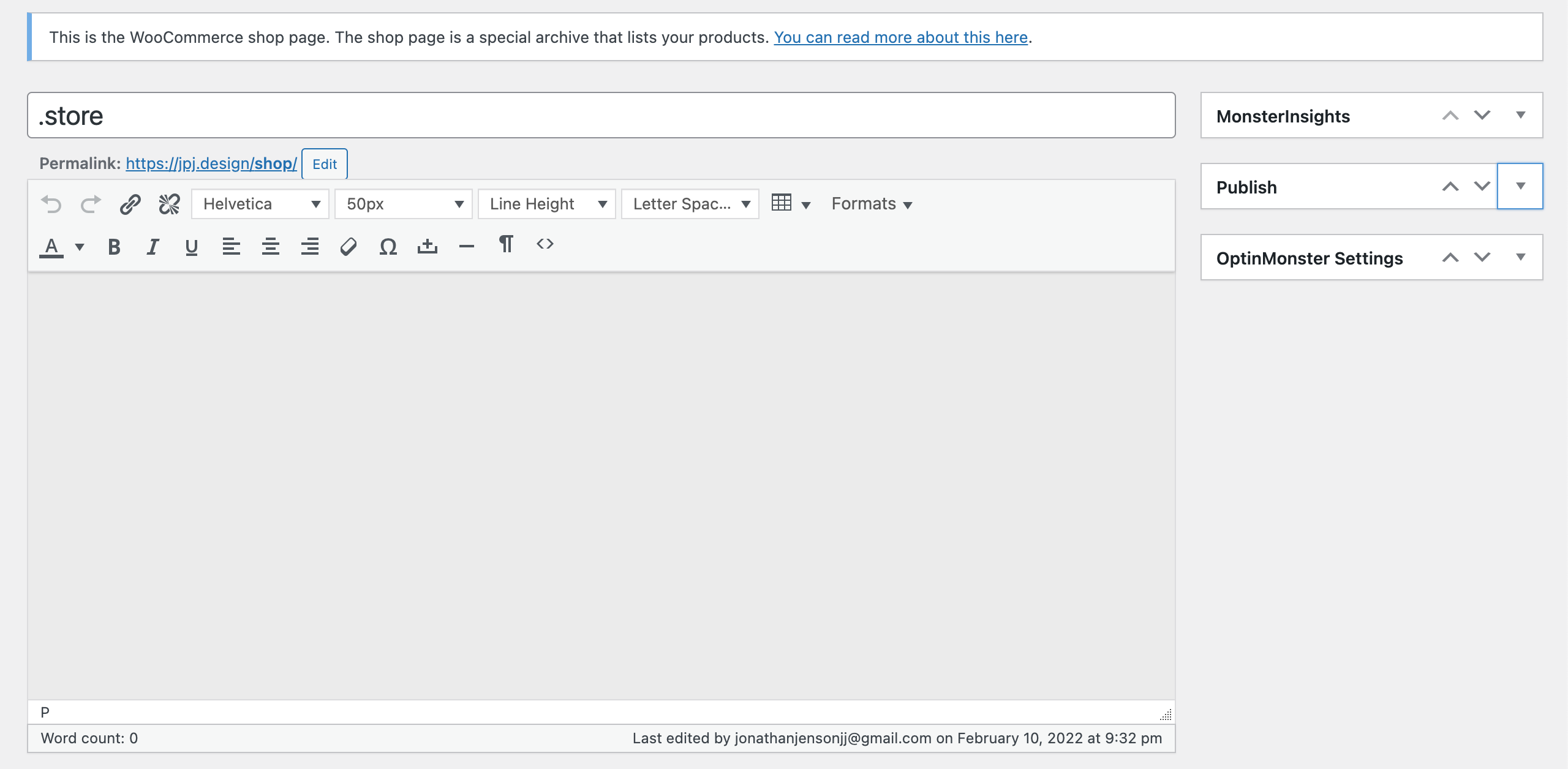Screen dimensions: 1568x769
Task: Click the .store title field
Action: 600,116
